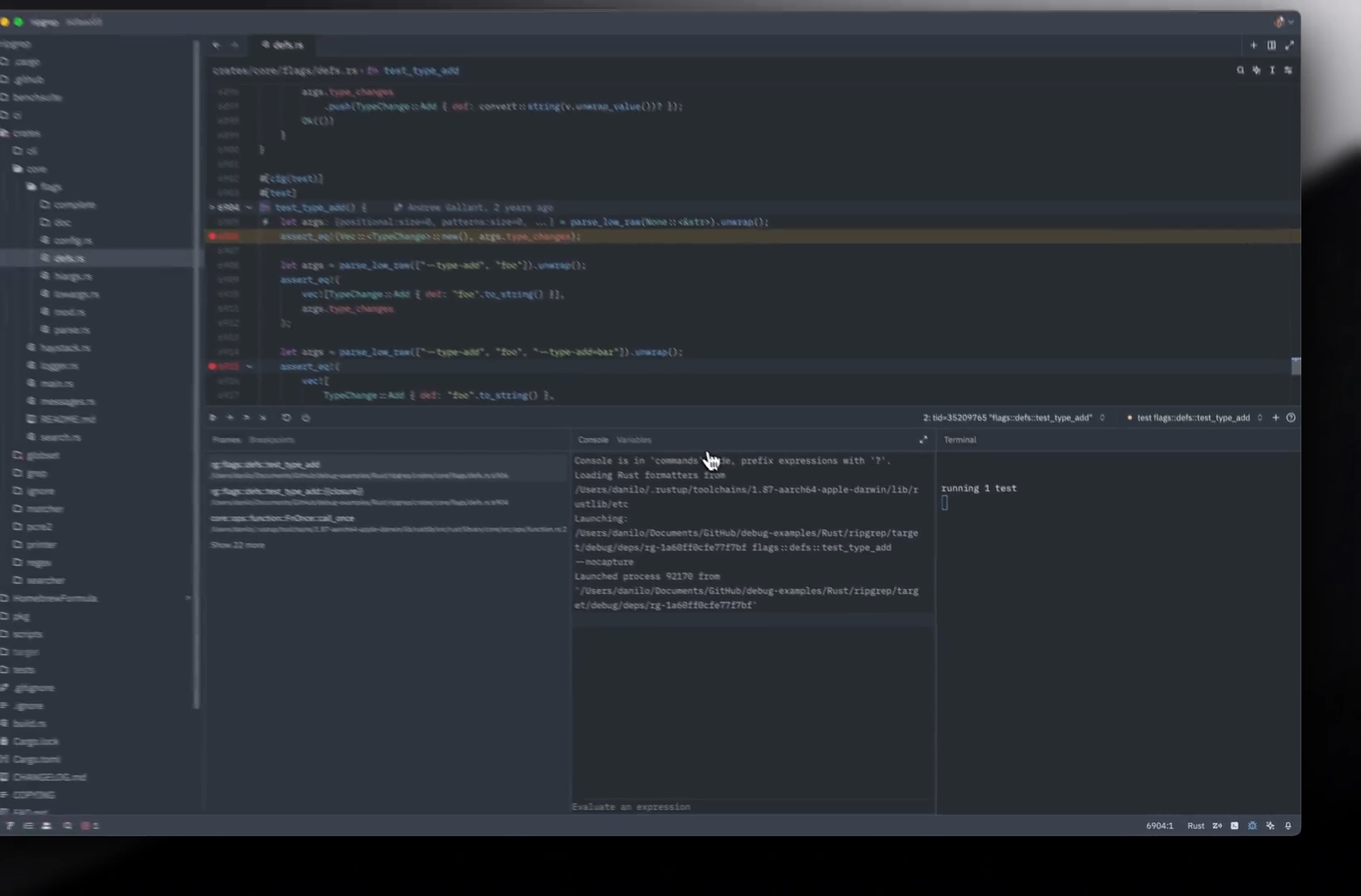Toggle breakpoint on the third assert_eq line
This screenshot has width=1361, height=896.
[x=212, y=366]
